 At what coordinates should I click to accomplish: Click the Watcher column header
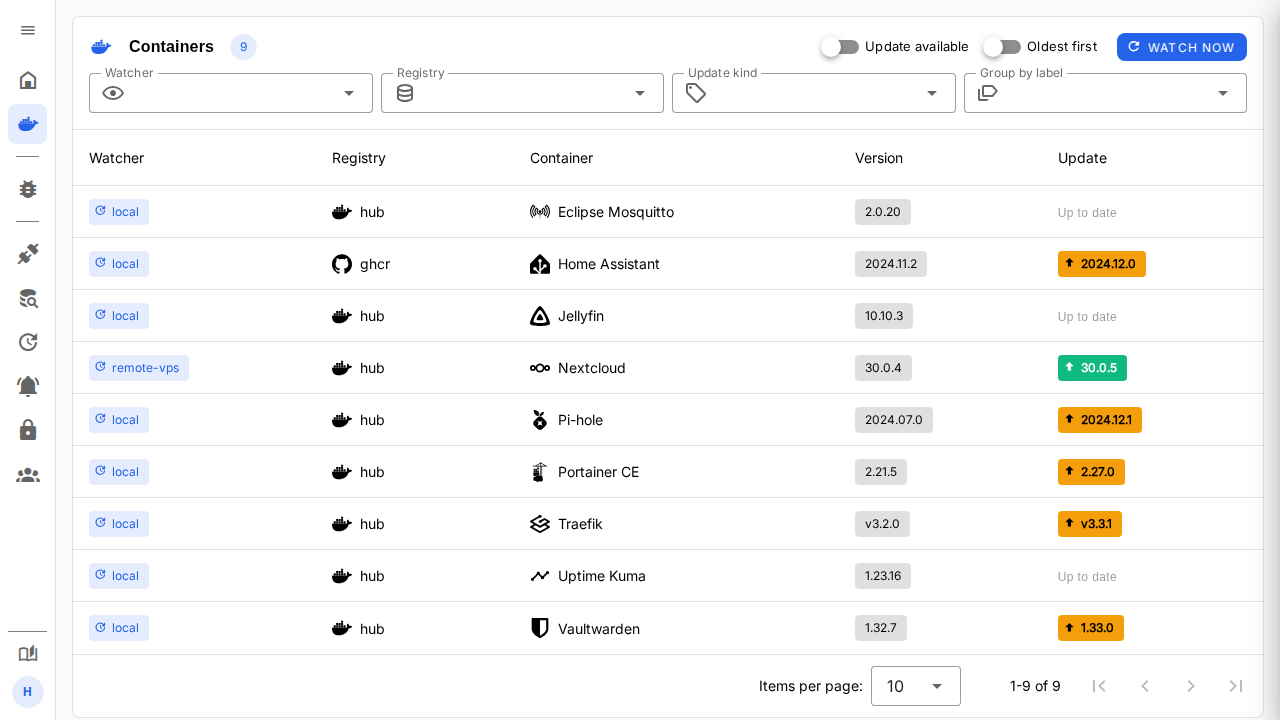coord(116,158)
